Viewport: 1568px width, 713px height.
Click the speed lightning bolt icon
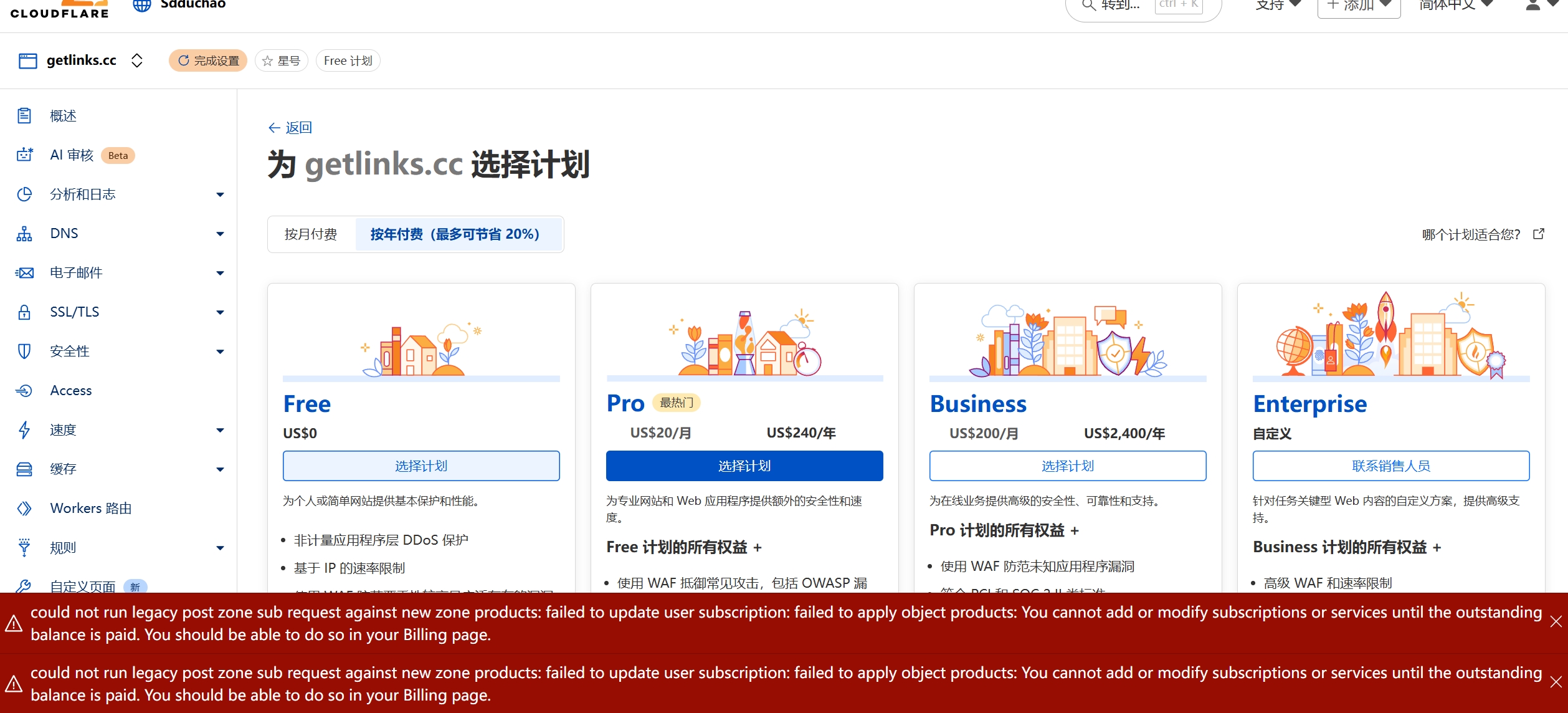(x=24, y=430)
